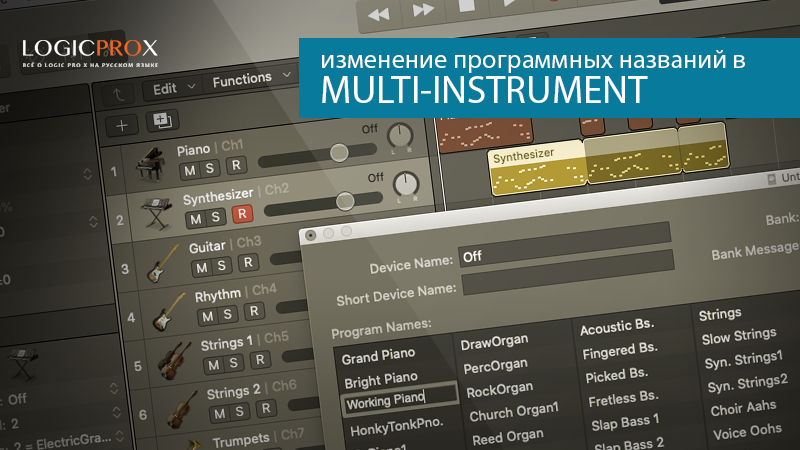The image size is (800, 450).
Task: Record-enable the Rhythm track
Action: 254,311
